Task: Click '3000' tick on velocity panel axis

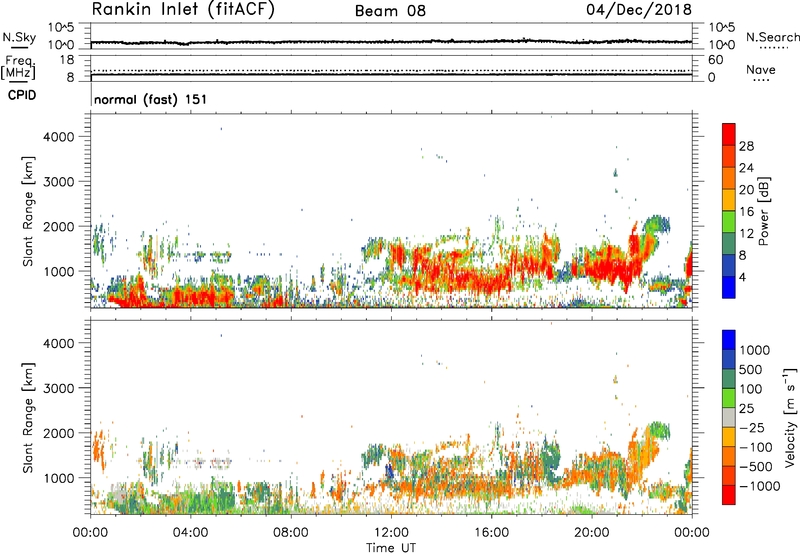Action: pyautogui.click(x=58, y=388)
